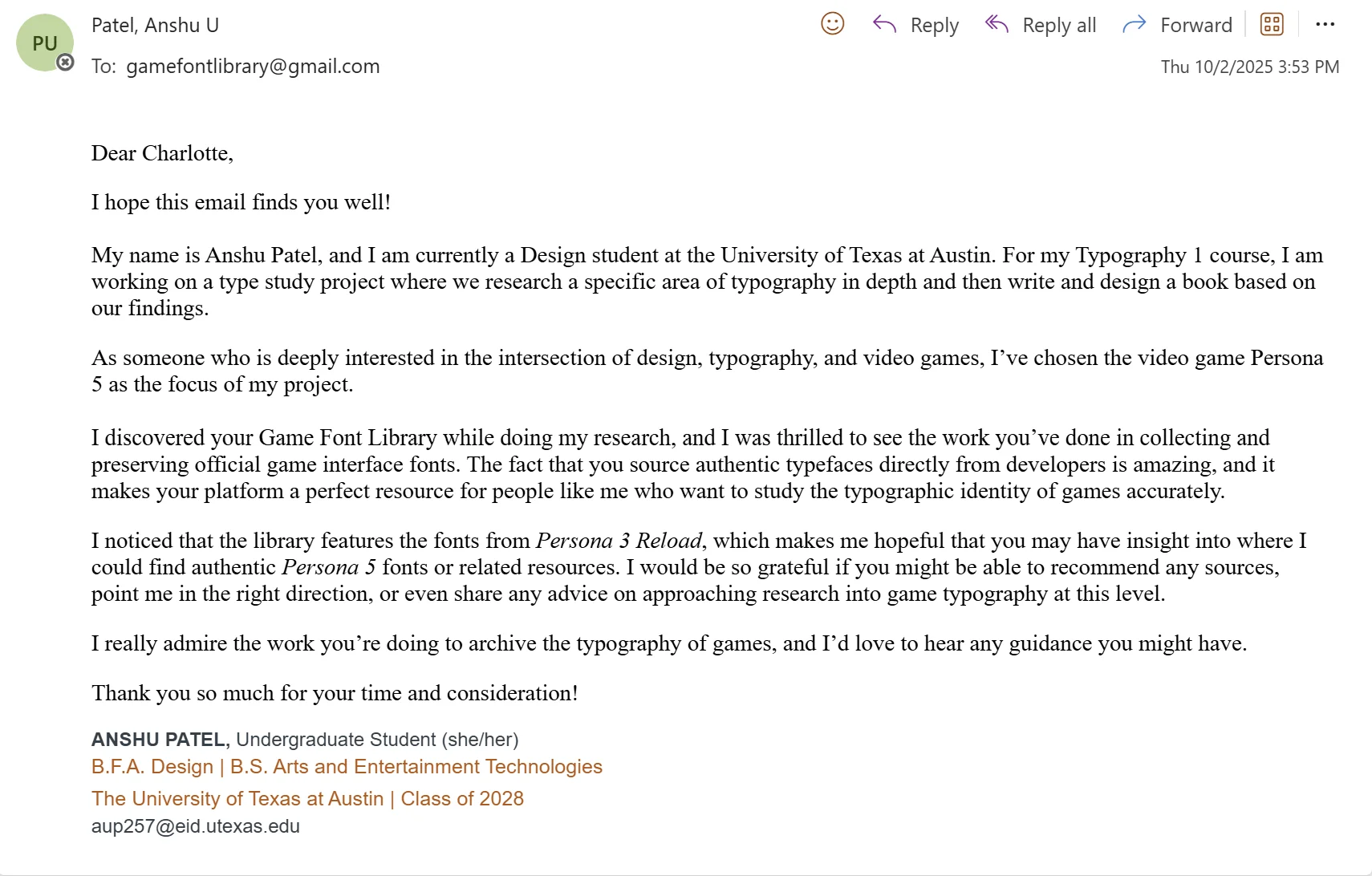Click the Forward arrow icon

pyautogui.click(x=1135, y=25)
